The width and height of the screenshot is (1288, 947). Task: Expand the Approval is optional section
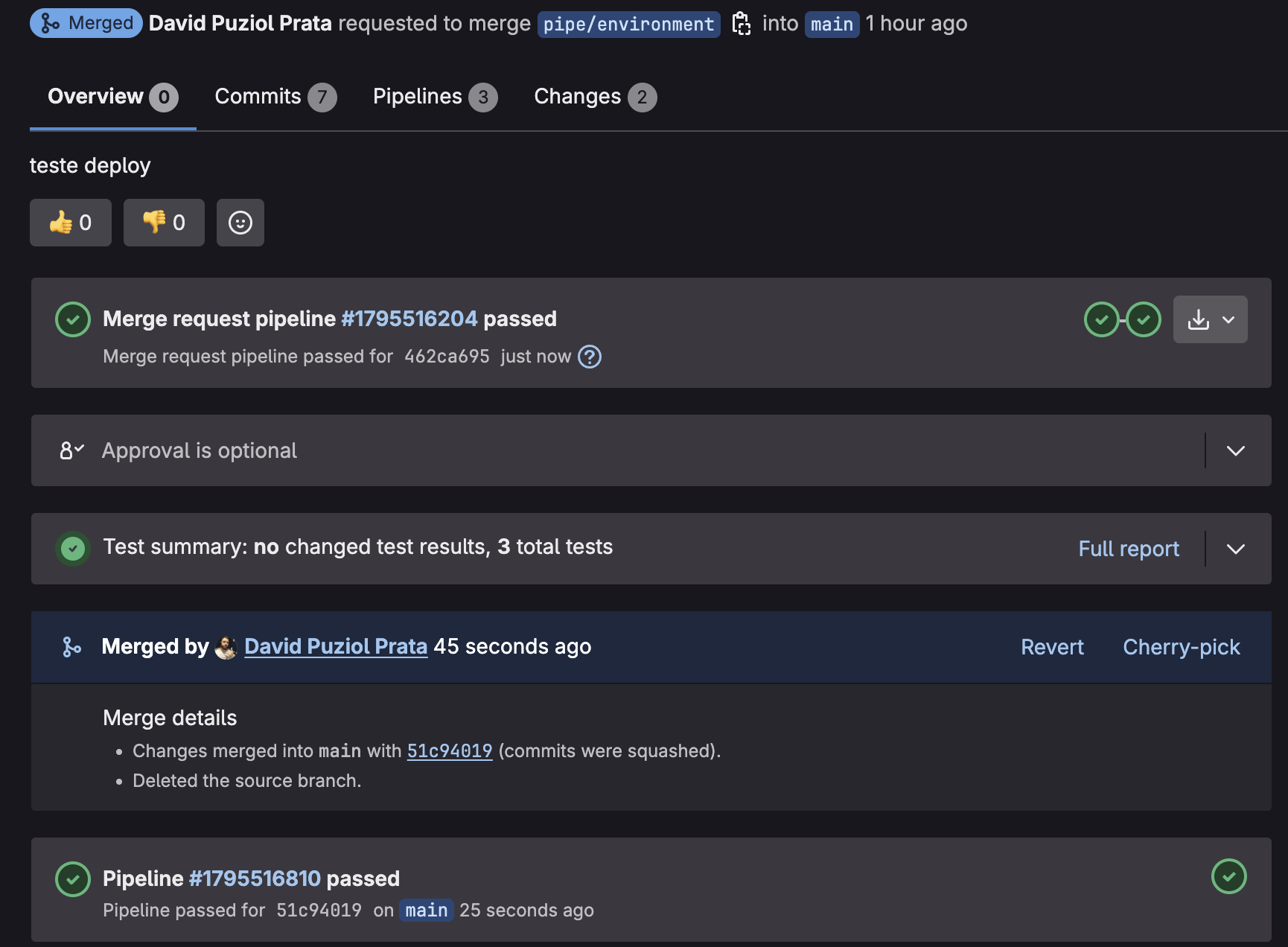click(1236, 450)
